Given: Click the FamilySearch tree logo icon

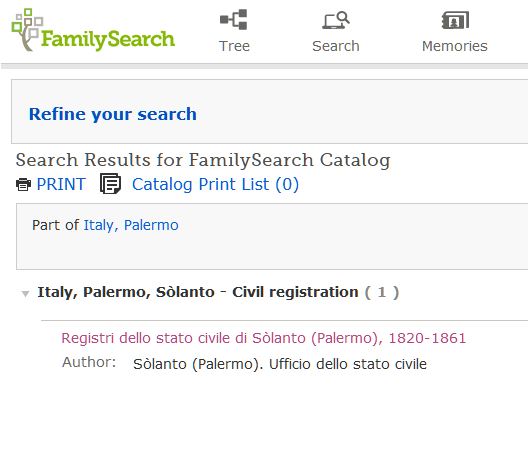Looking at the screenshot, I should pos(27,30).
